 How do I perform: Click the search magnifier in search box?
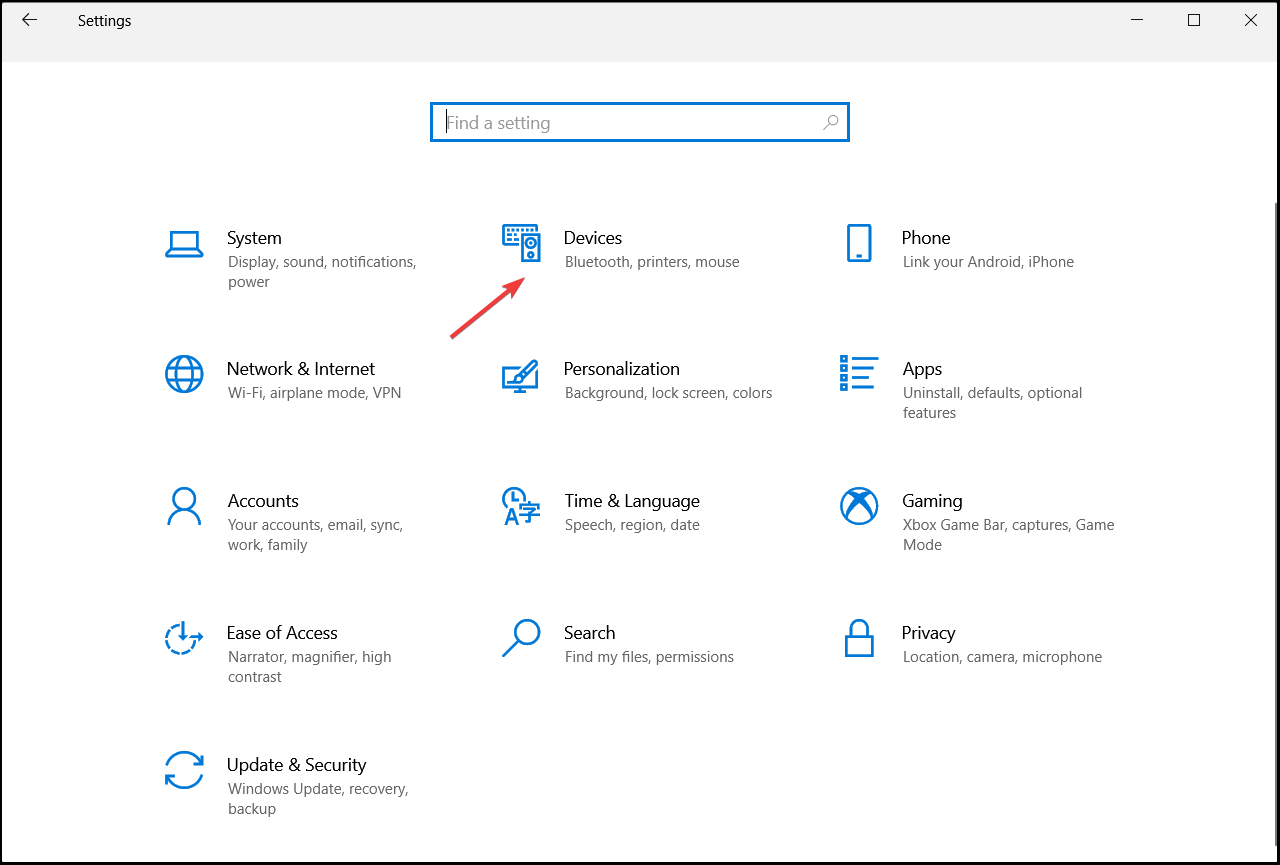click(x=831, y=123)
